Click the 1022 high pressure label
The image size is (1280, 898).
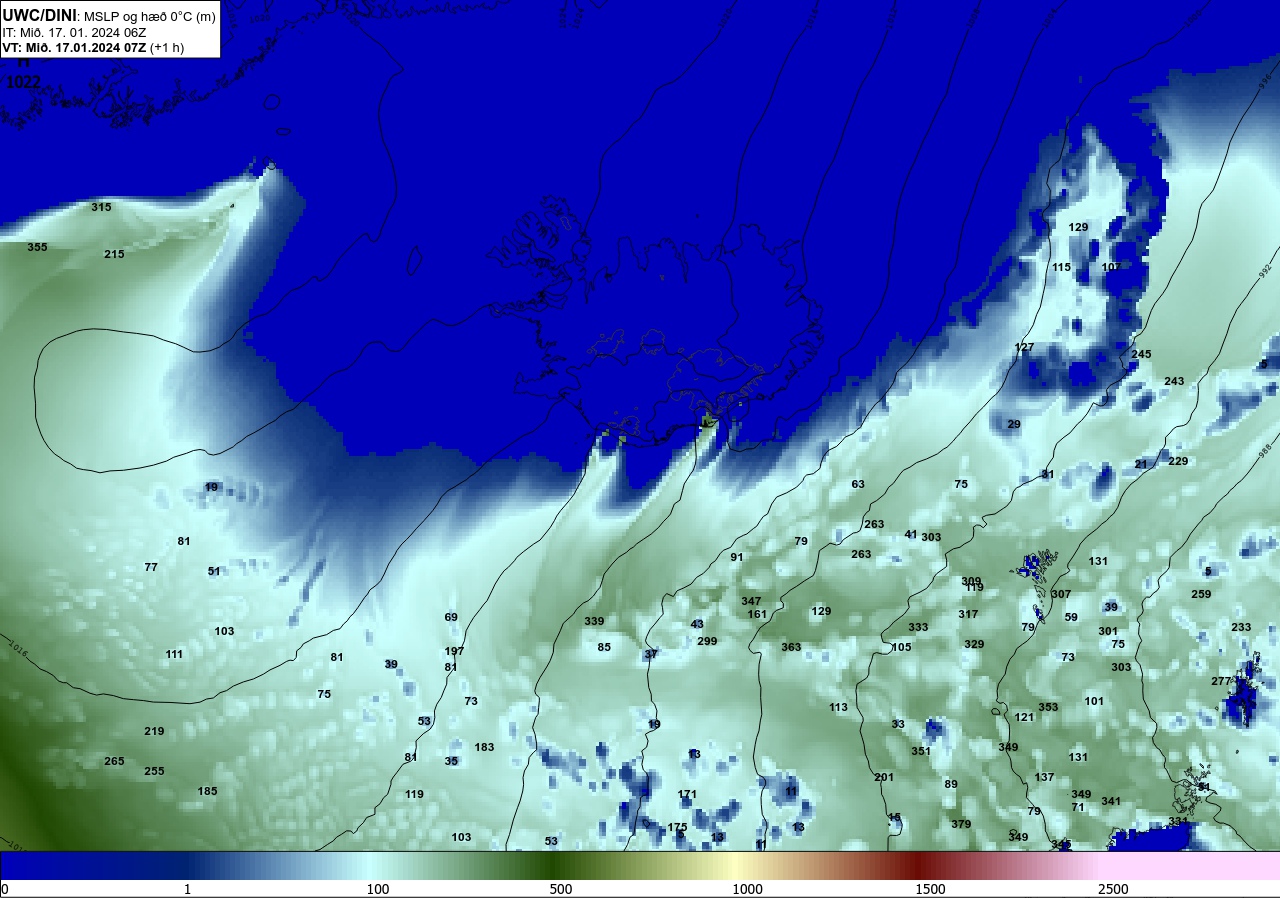tap(23, 82)
